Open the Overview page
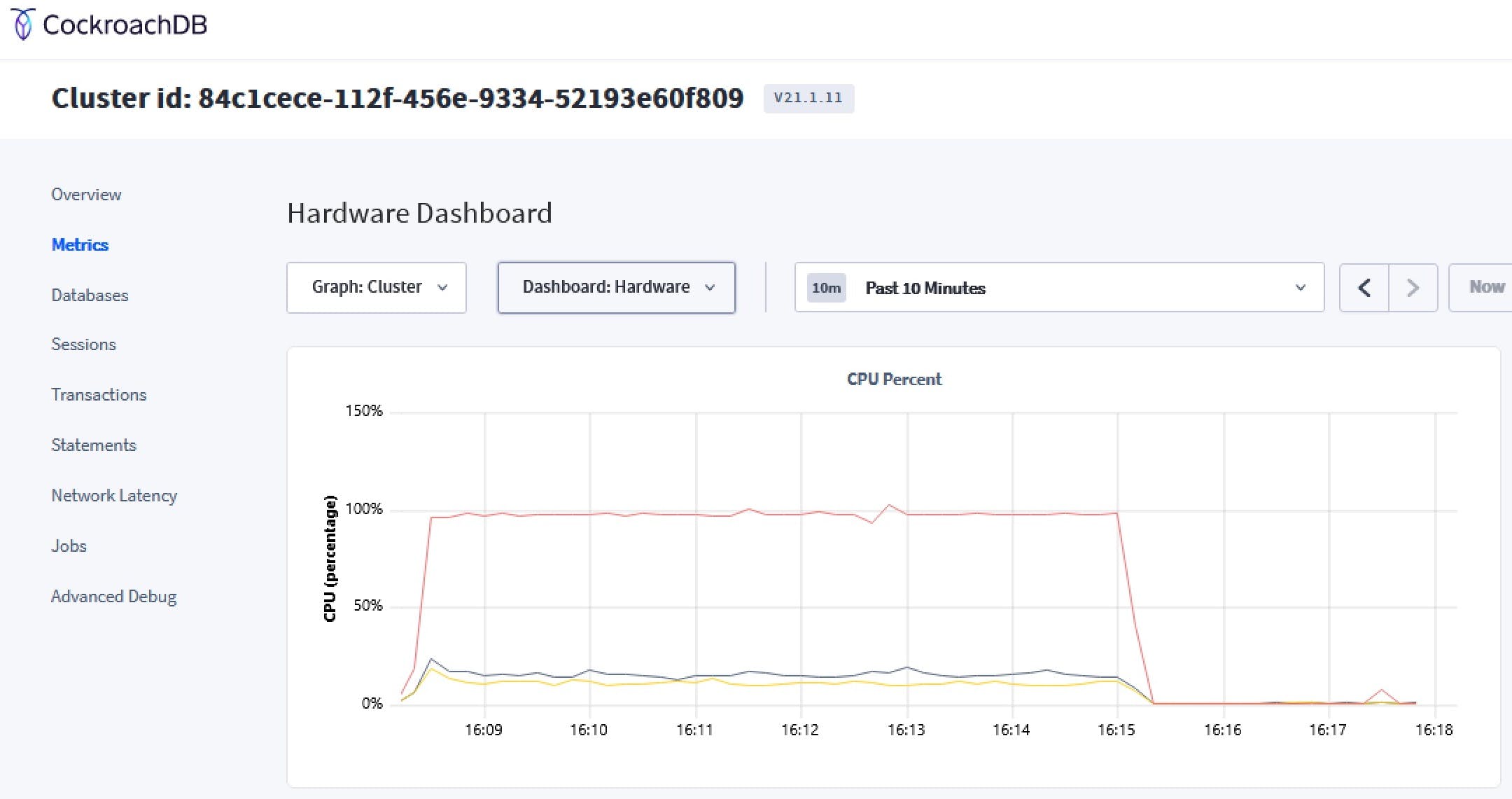1512x799 pixels. coord(86,195)
